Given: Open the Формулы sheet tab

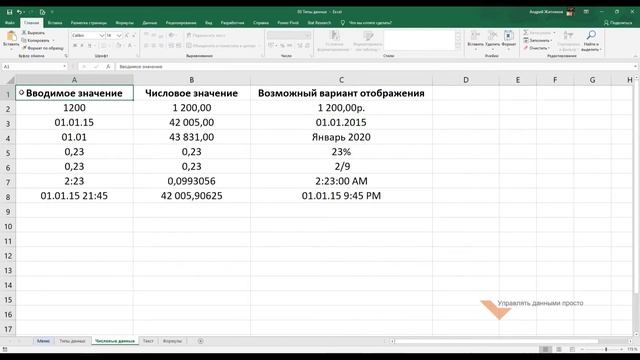Looking at the screenshot, I should [172, 341].
